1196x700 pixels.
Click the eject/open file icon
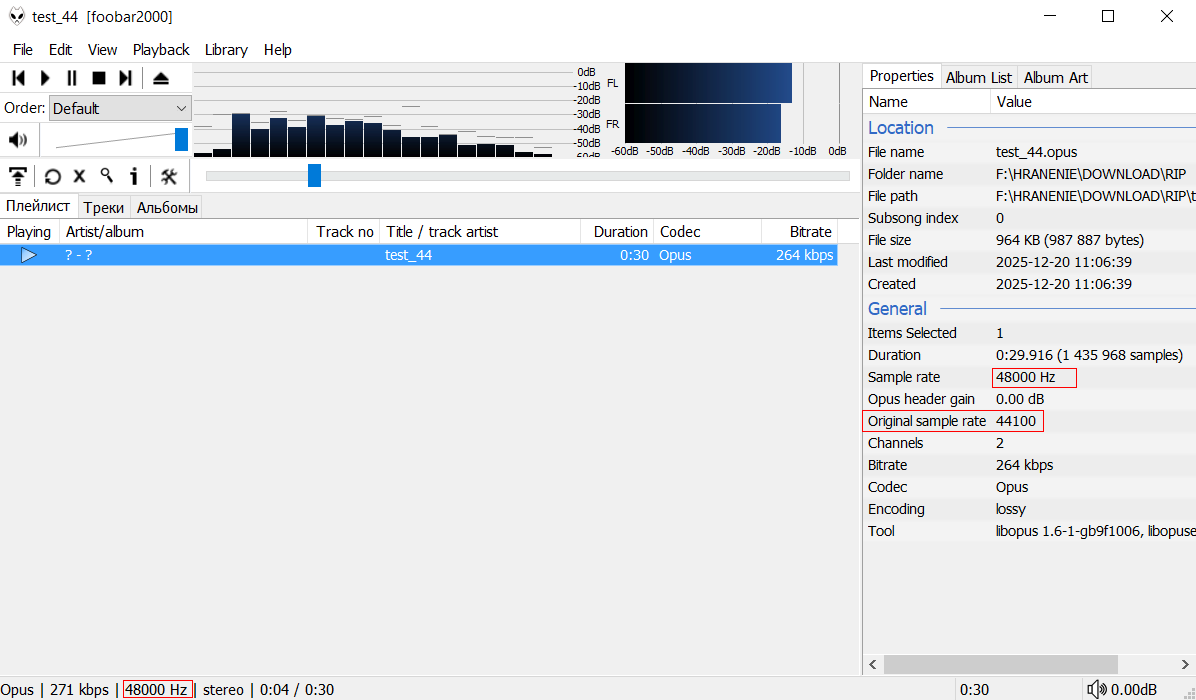(x=161, y=78)
